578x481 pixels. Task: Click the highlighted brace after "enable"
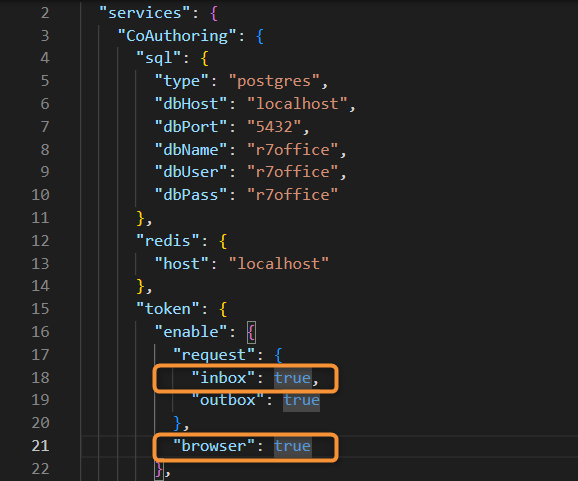(251, 332)
